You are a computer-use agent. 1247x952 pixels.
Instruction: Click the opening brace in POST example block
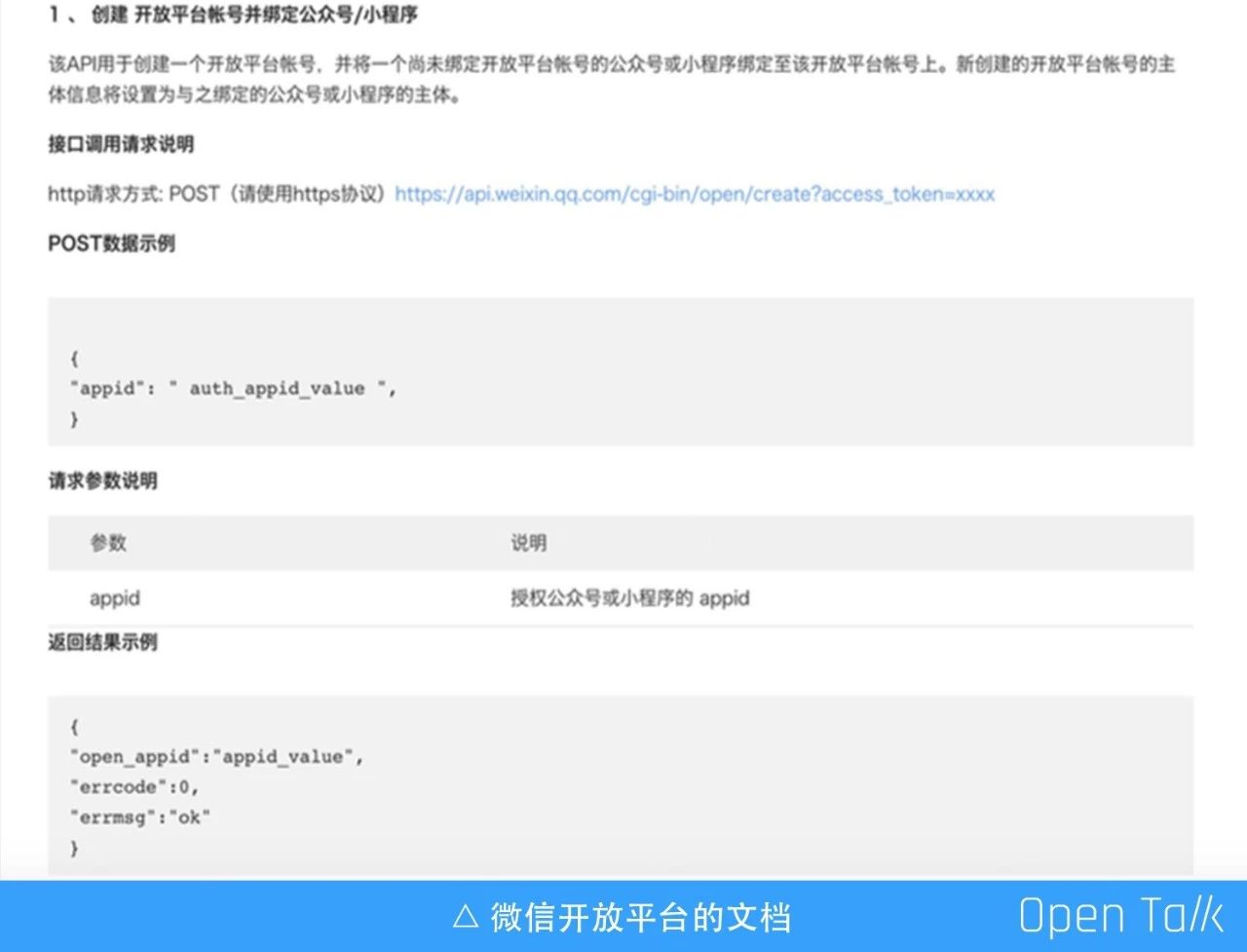tap(74, 359)
